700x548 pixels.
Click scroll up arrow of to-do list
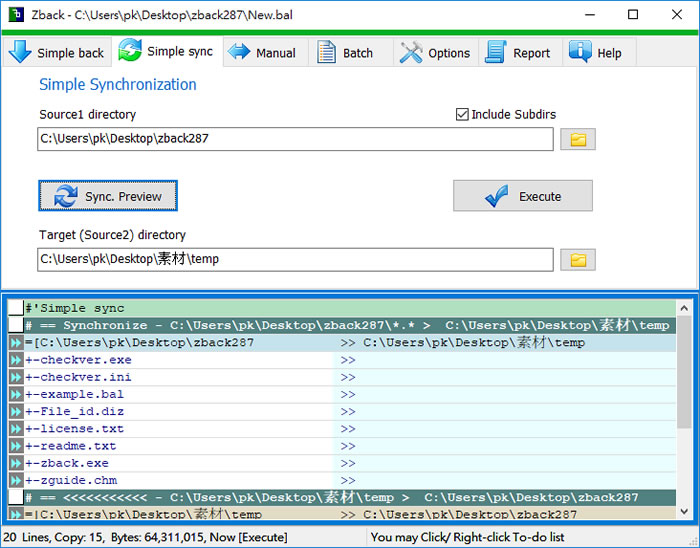point(684,308)
